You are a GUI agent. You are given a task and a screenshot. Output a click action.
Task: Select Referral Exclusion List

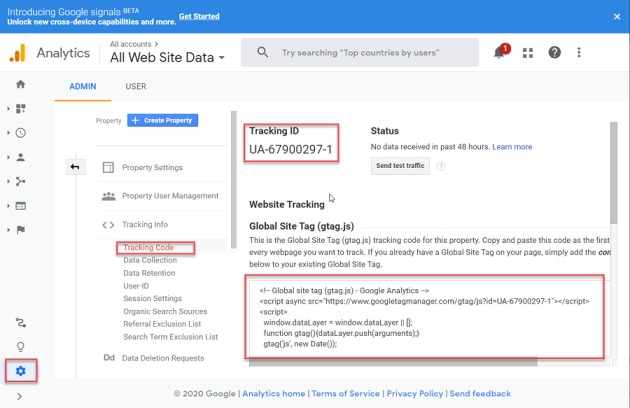[x=162, y=324]
